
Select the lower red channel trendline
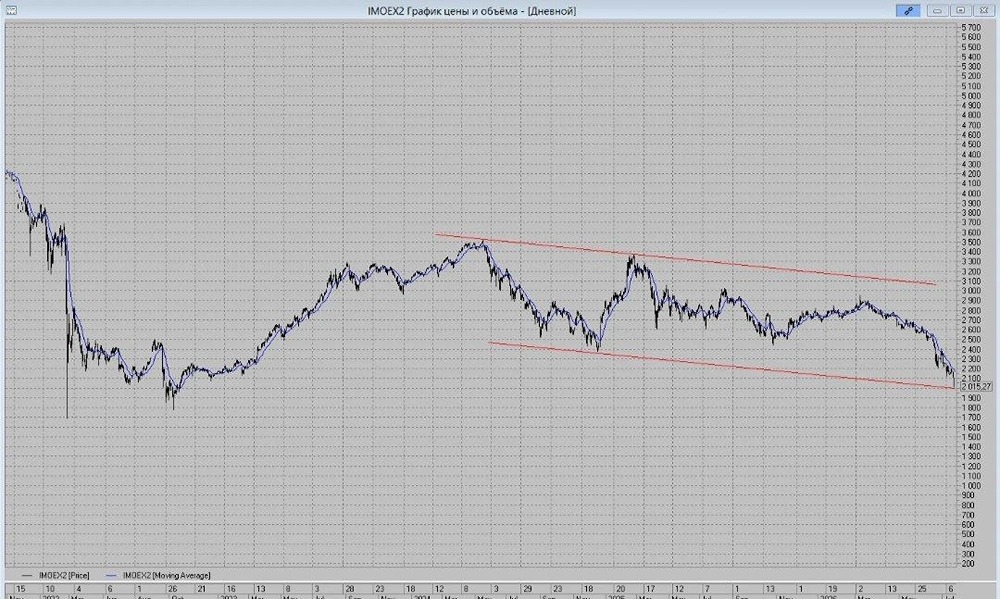point(721,365)
